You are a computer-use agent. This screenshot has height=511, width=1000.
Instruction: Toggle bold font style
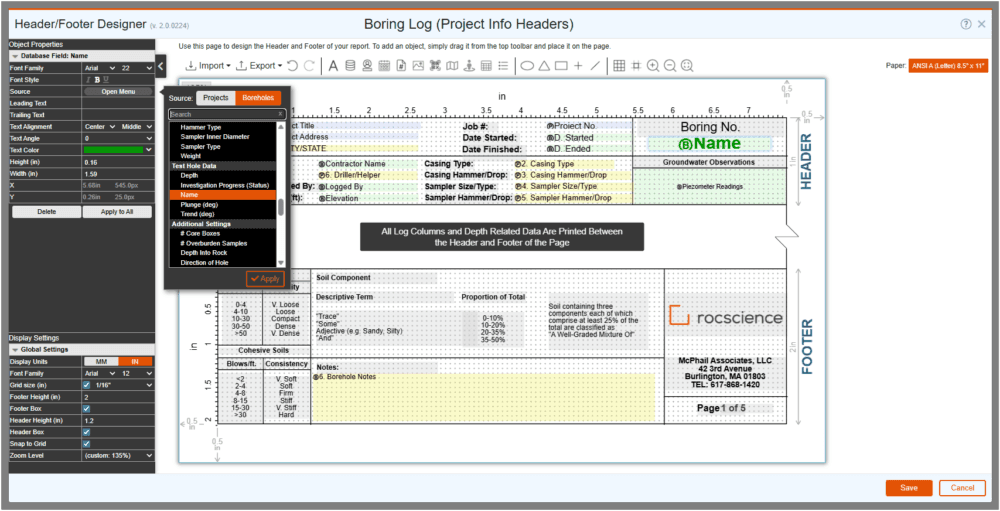tap(98, 80)
